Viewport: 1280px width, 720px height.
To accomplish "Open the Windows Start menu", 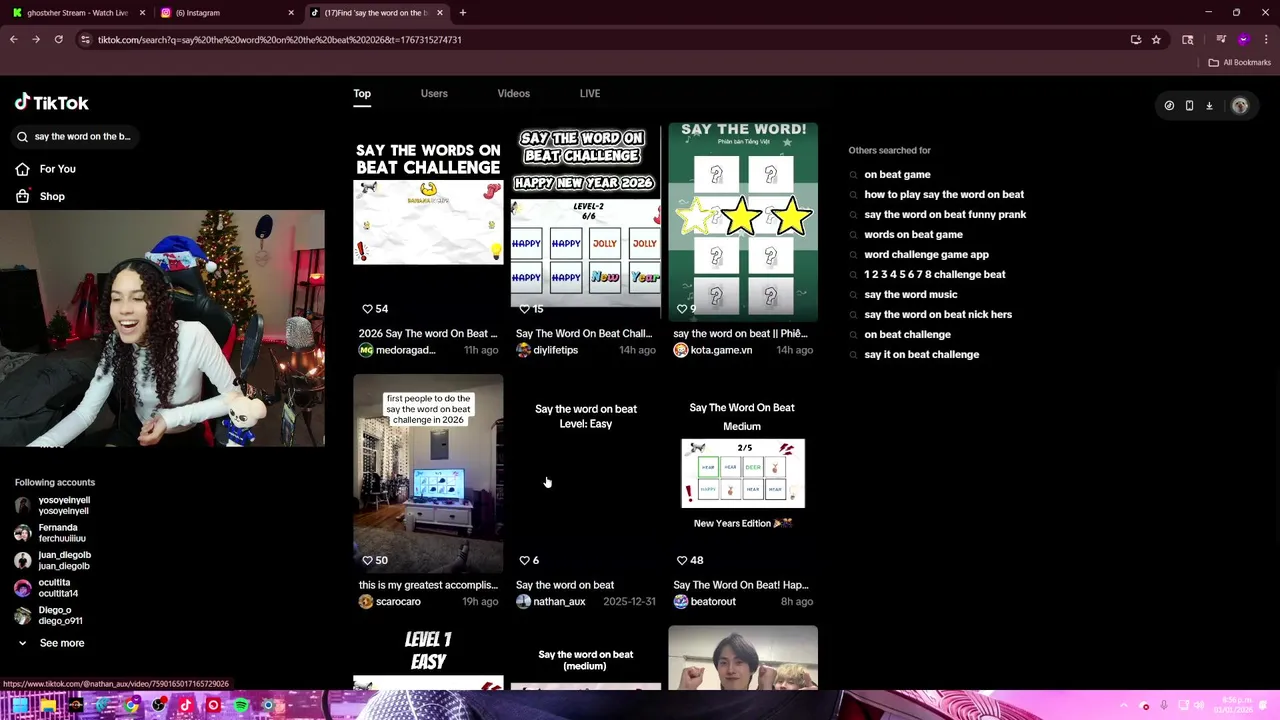I will [21, 705].
